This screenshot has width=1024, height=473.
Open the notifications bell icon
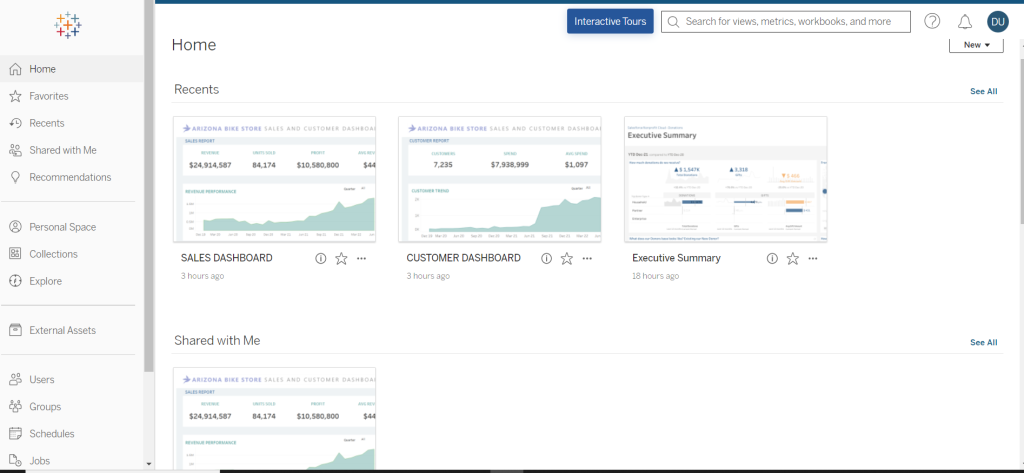pos(965,21)
